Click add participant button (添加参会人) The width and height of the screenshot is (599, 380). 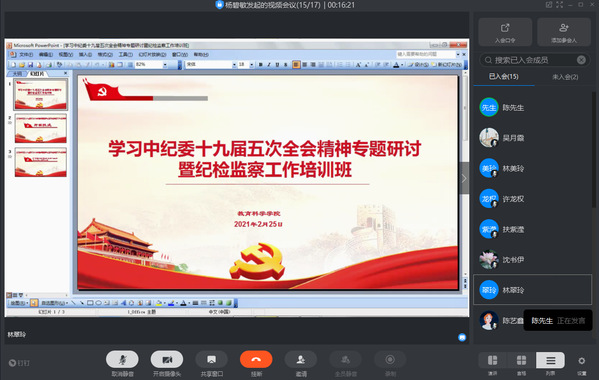click(x=564, y=32)
